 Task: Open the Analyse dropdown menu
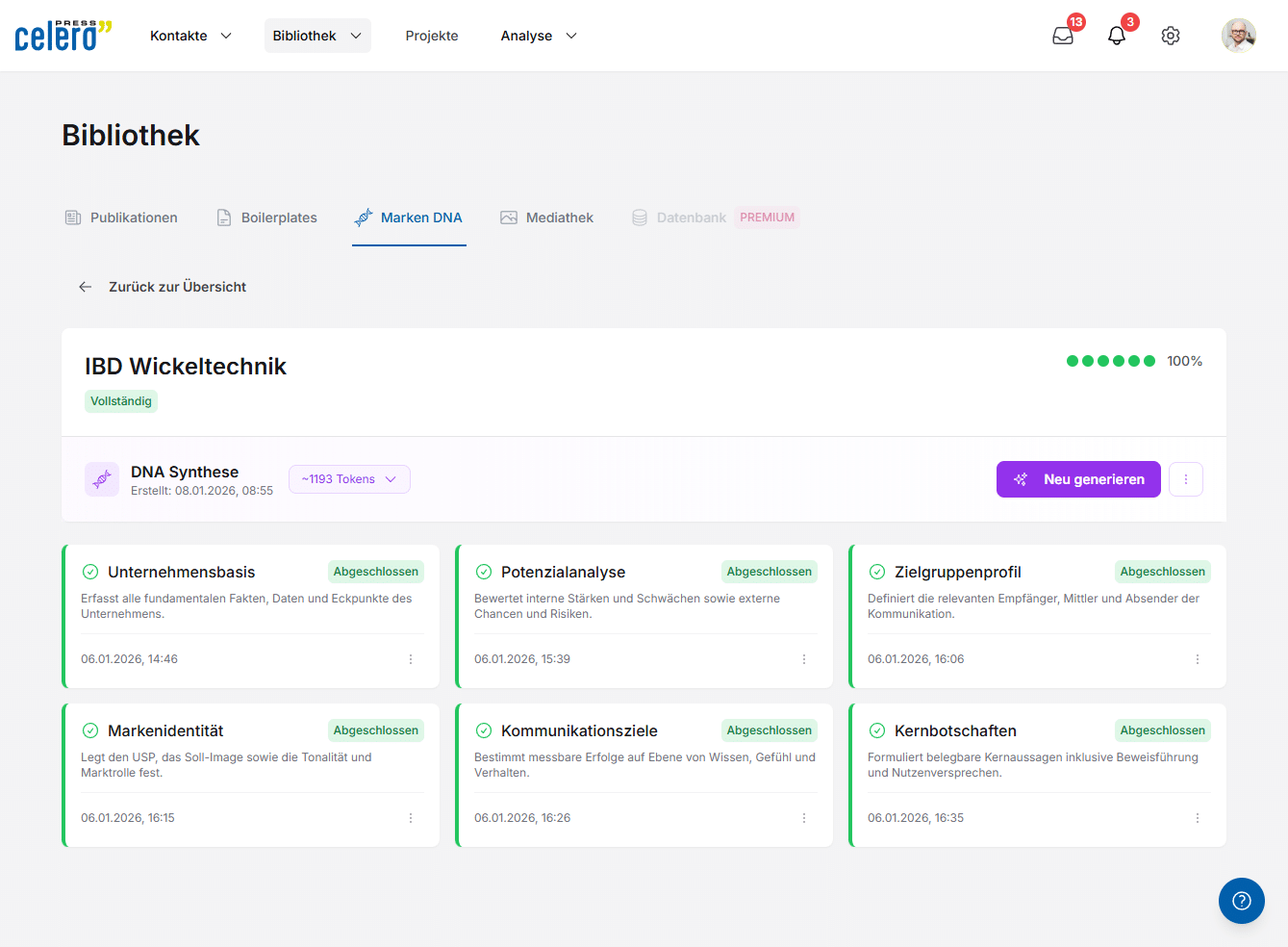click(538, 36)
